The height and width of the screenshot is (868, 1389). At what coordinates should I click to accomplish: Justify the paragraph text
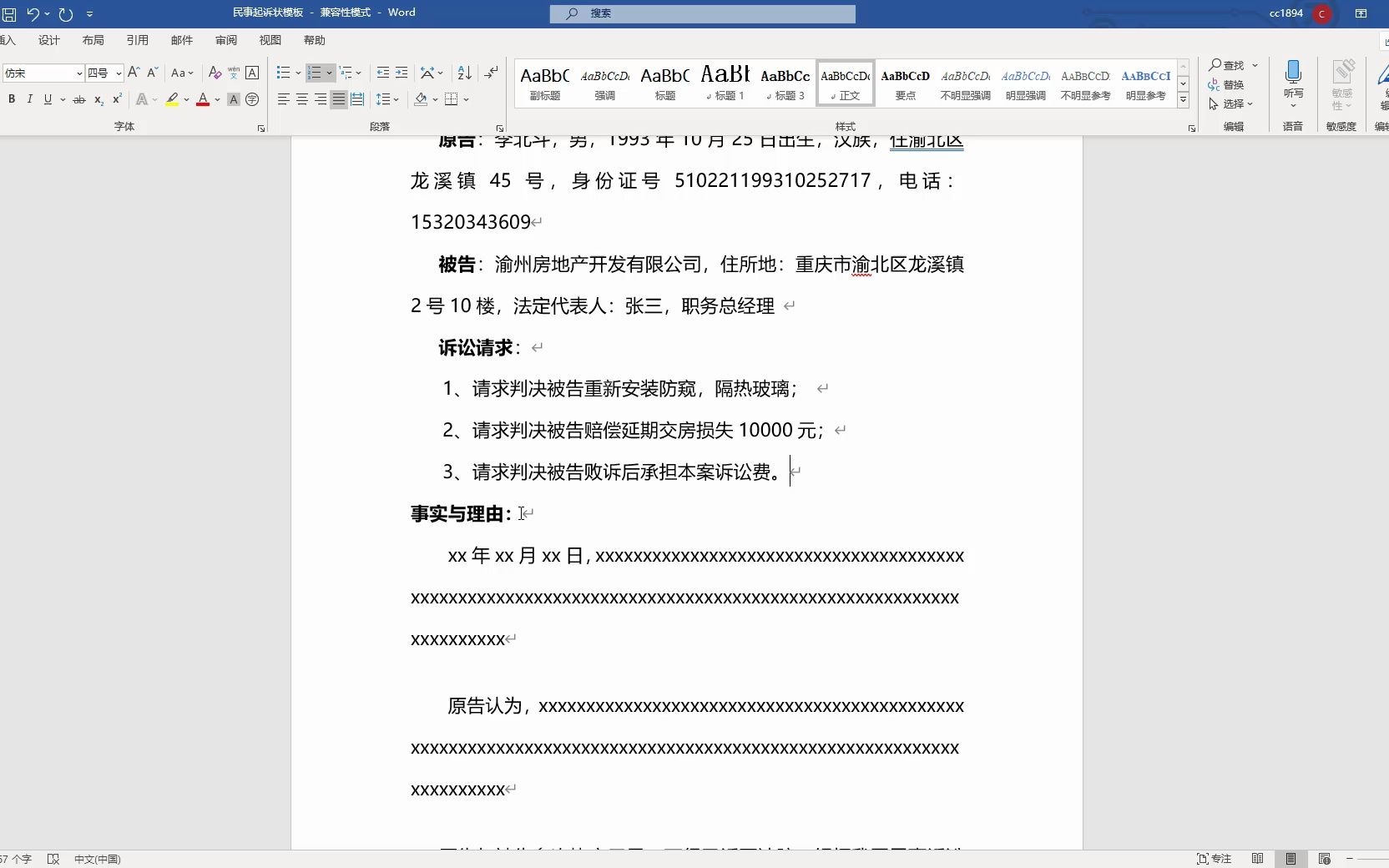pyautogui.click(x=339, y=99)
